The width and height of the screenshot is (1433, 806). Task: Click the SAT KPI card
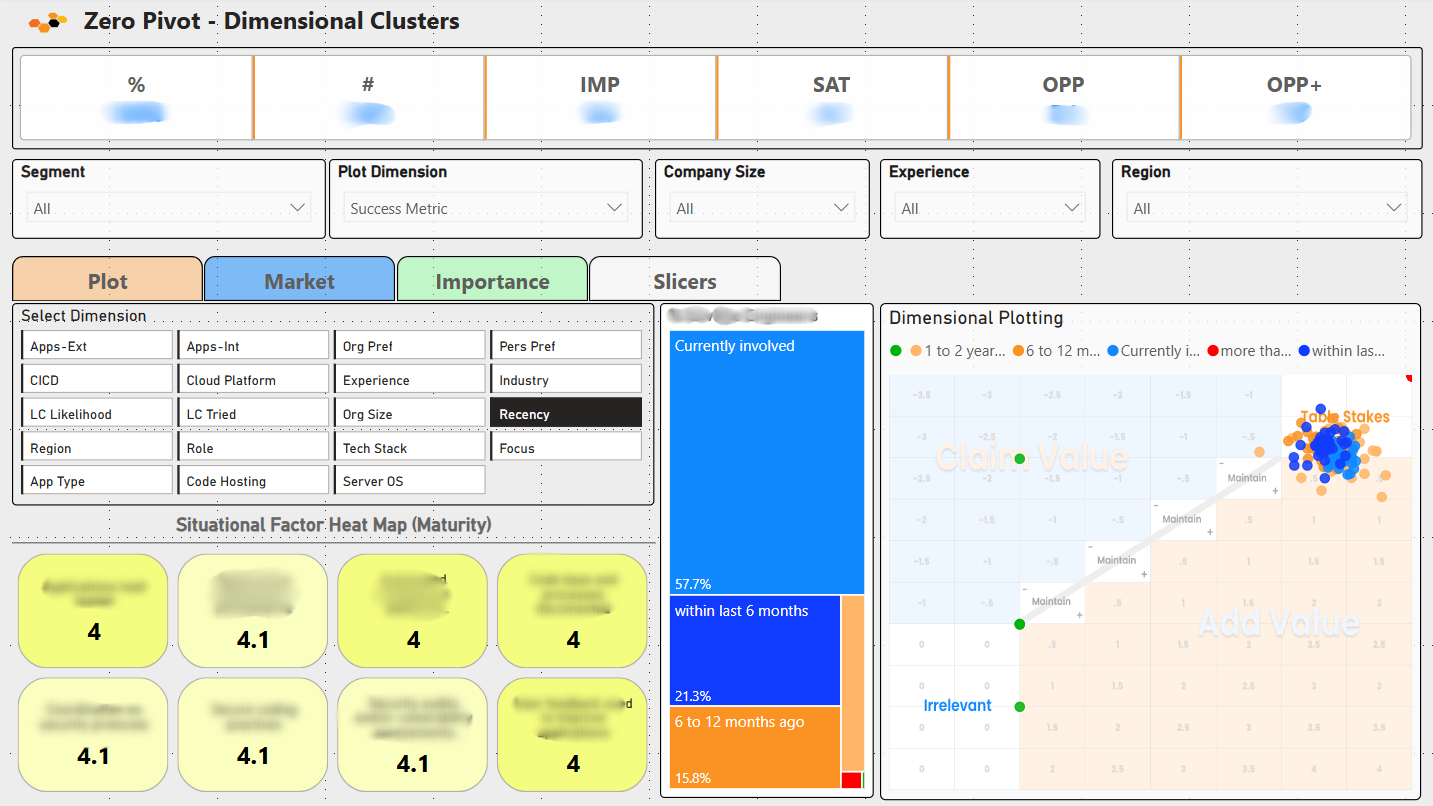(832, 97)
